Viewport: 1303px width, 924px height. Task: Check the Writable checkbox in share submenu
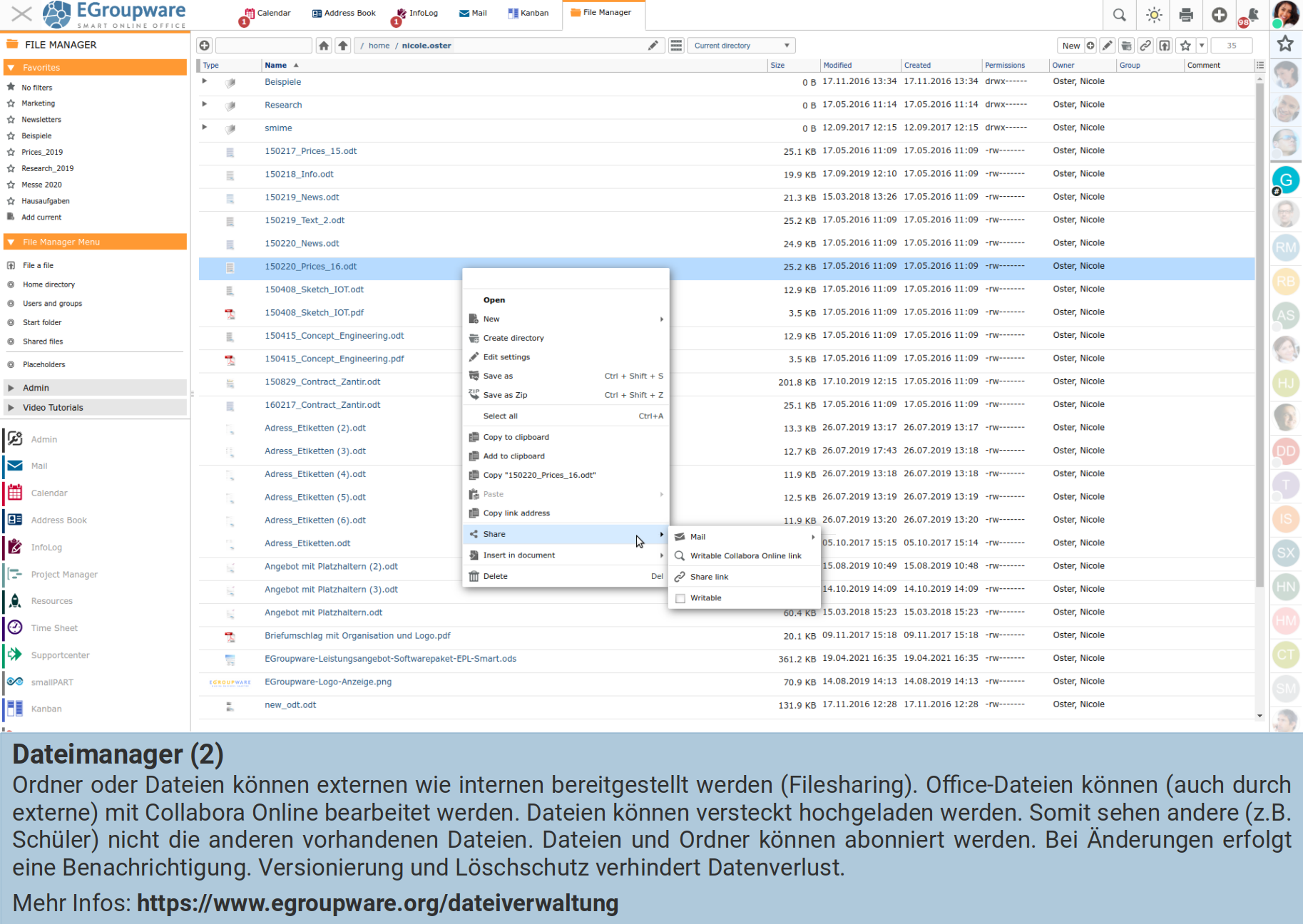coord(680,598)
